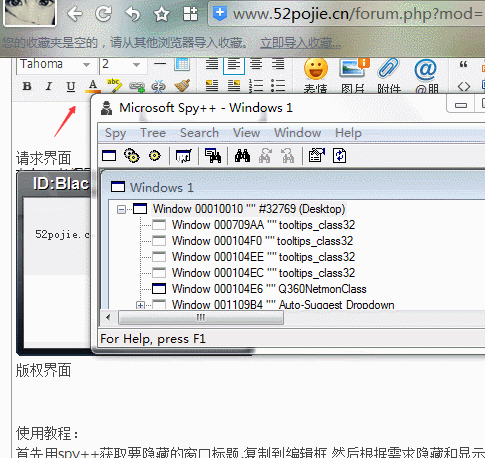485x458 pixels.
Task: Insert a bulleted list
Action: 278,86
